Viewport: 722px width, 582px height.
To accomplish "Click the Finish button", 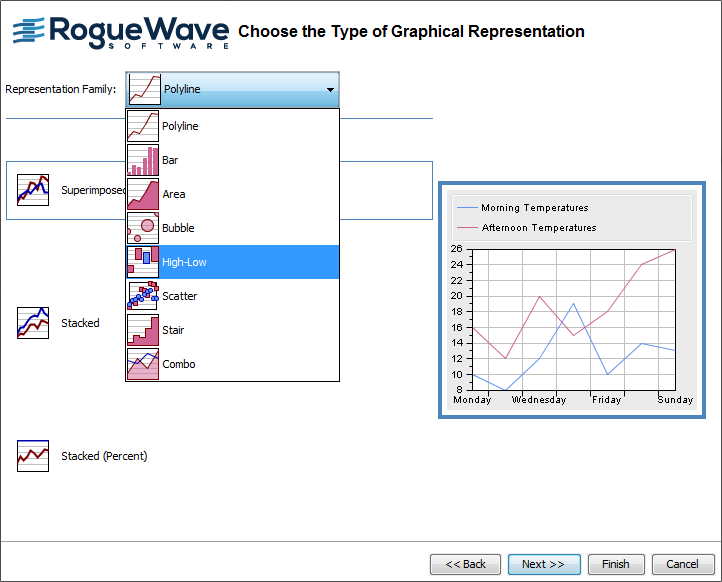I will coord(615,564).
